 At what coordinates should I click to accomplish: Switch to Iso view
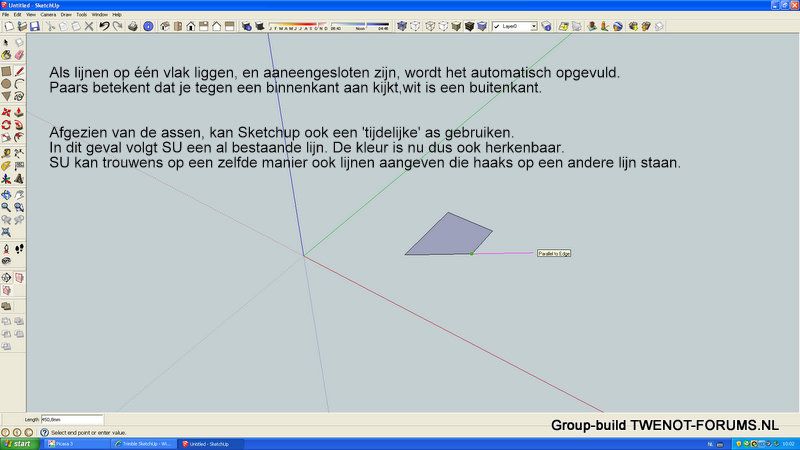165,26
